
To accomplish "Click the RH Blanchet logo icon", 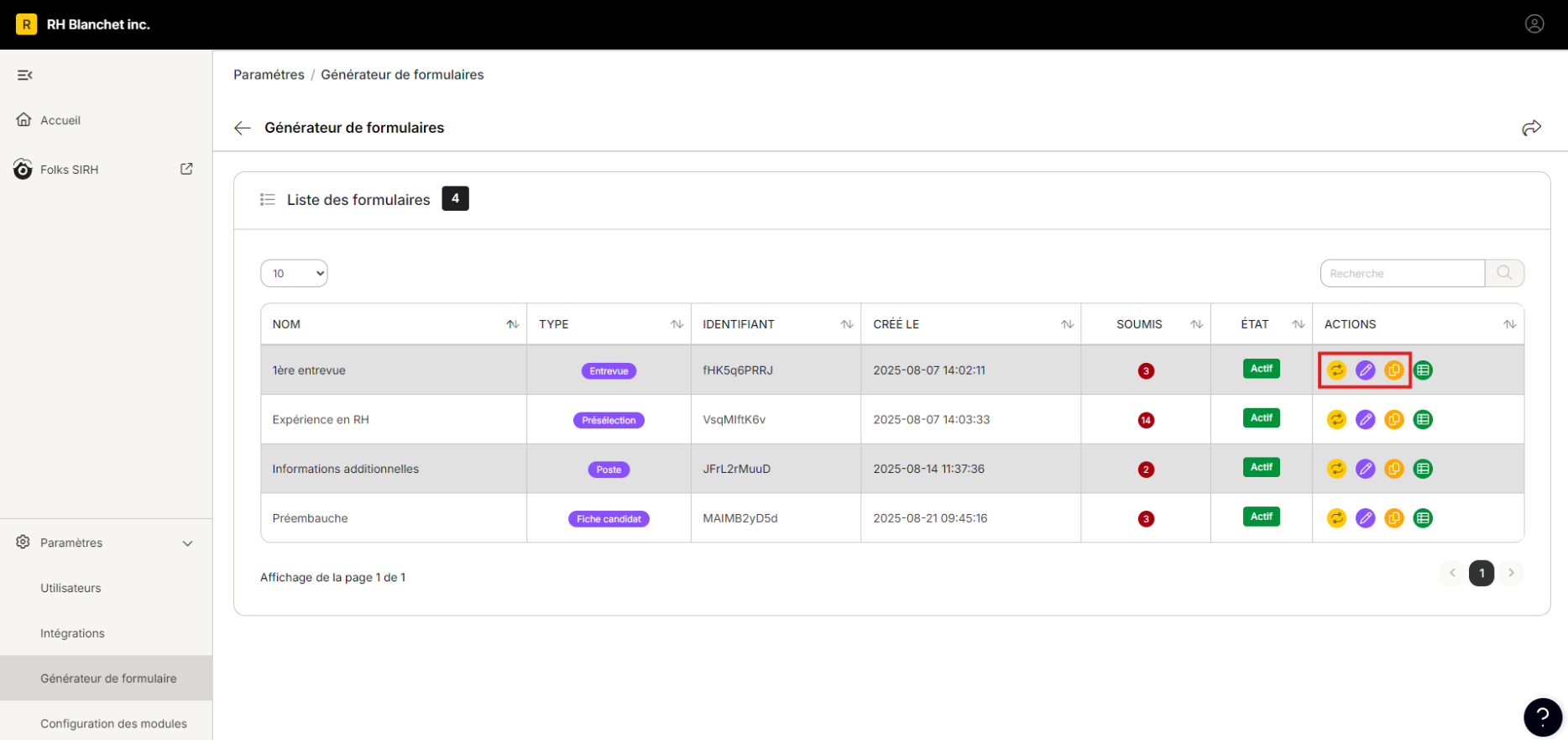I will [26, 24].
